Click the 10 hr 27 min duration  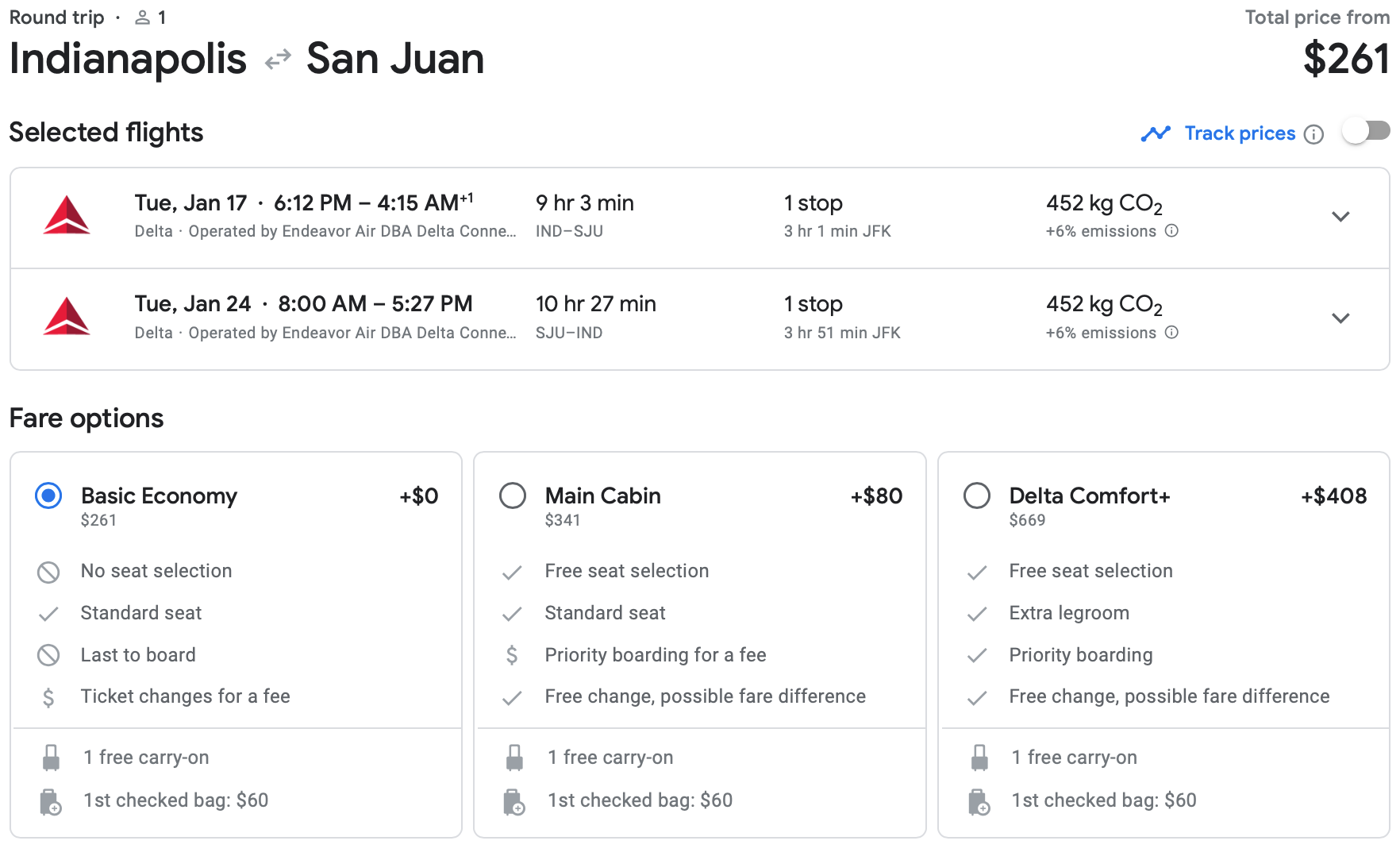(x=596, y=304)
